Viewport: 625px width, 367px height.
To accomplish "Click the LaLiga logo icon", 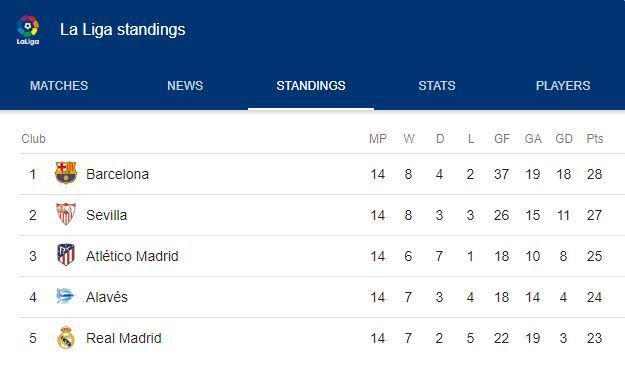I will [28, 30].
